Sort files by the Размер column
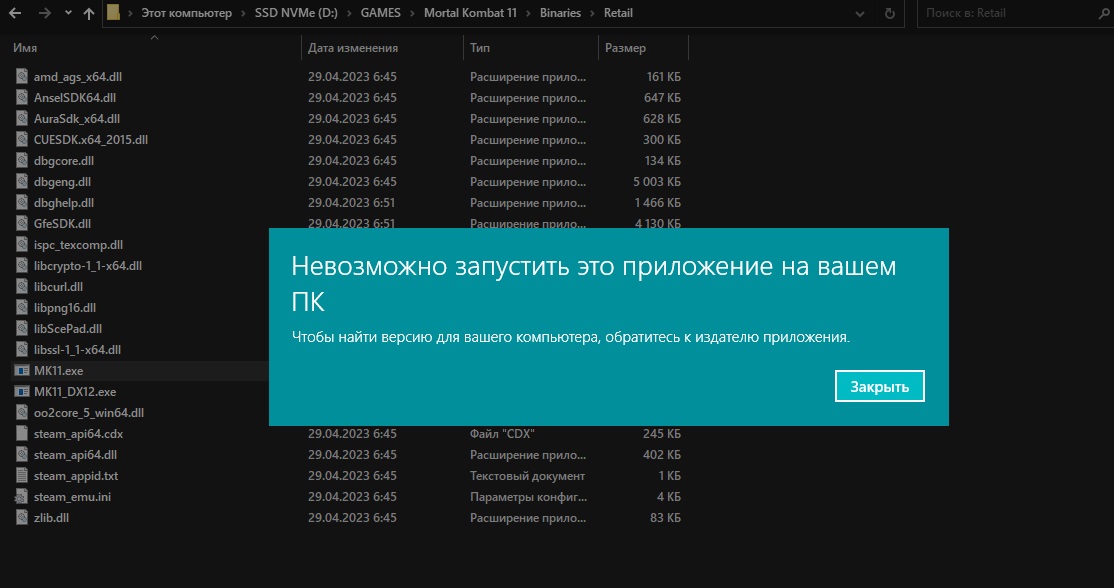The image size is (1114, 588). [625, 48]
